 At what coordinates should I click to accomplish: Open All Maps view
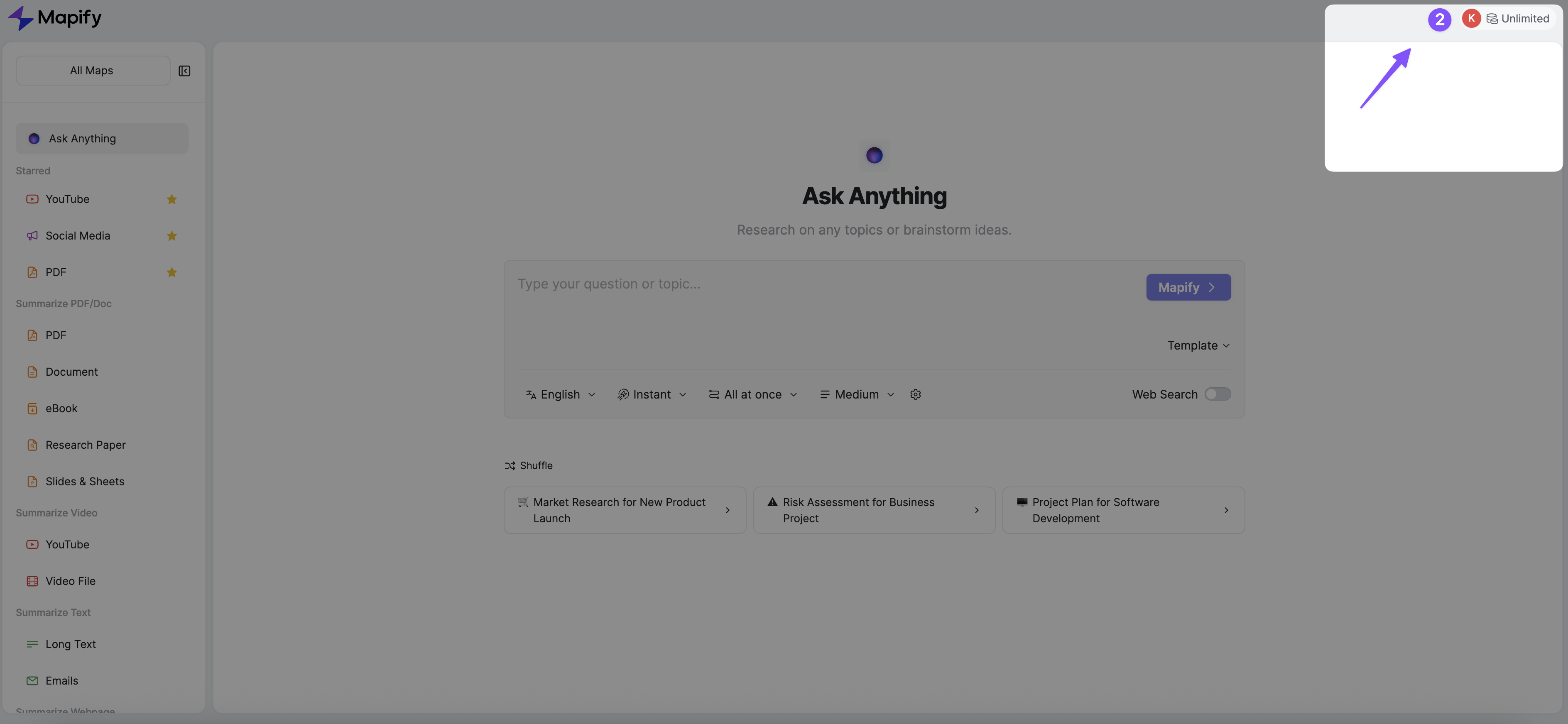pyautogui.click(x=92, y=70)
